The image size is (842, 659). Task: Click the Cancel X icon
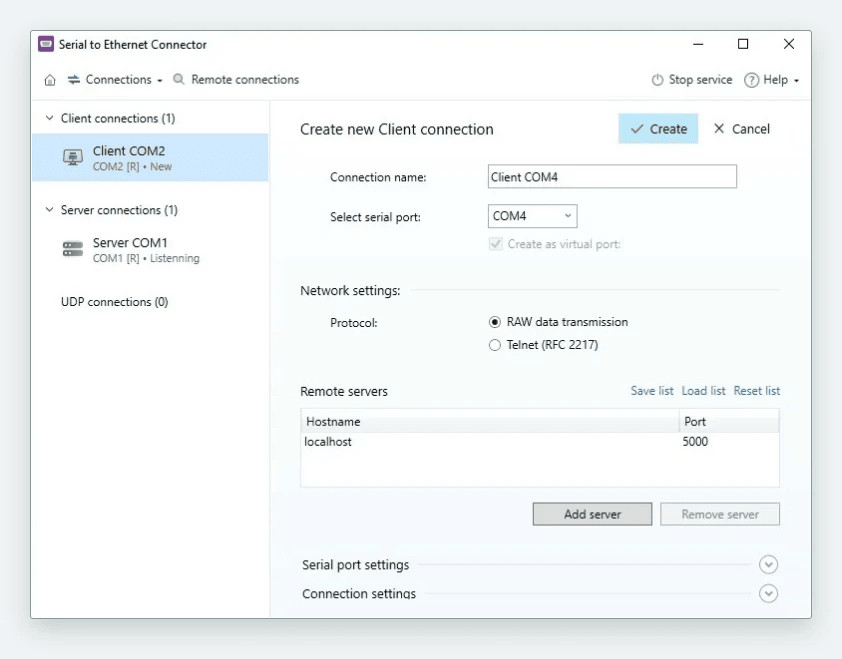[719, 129]
